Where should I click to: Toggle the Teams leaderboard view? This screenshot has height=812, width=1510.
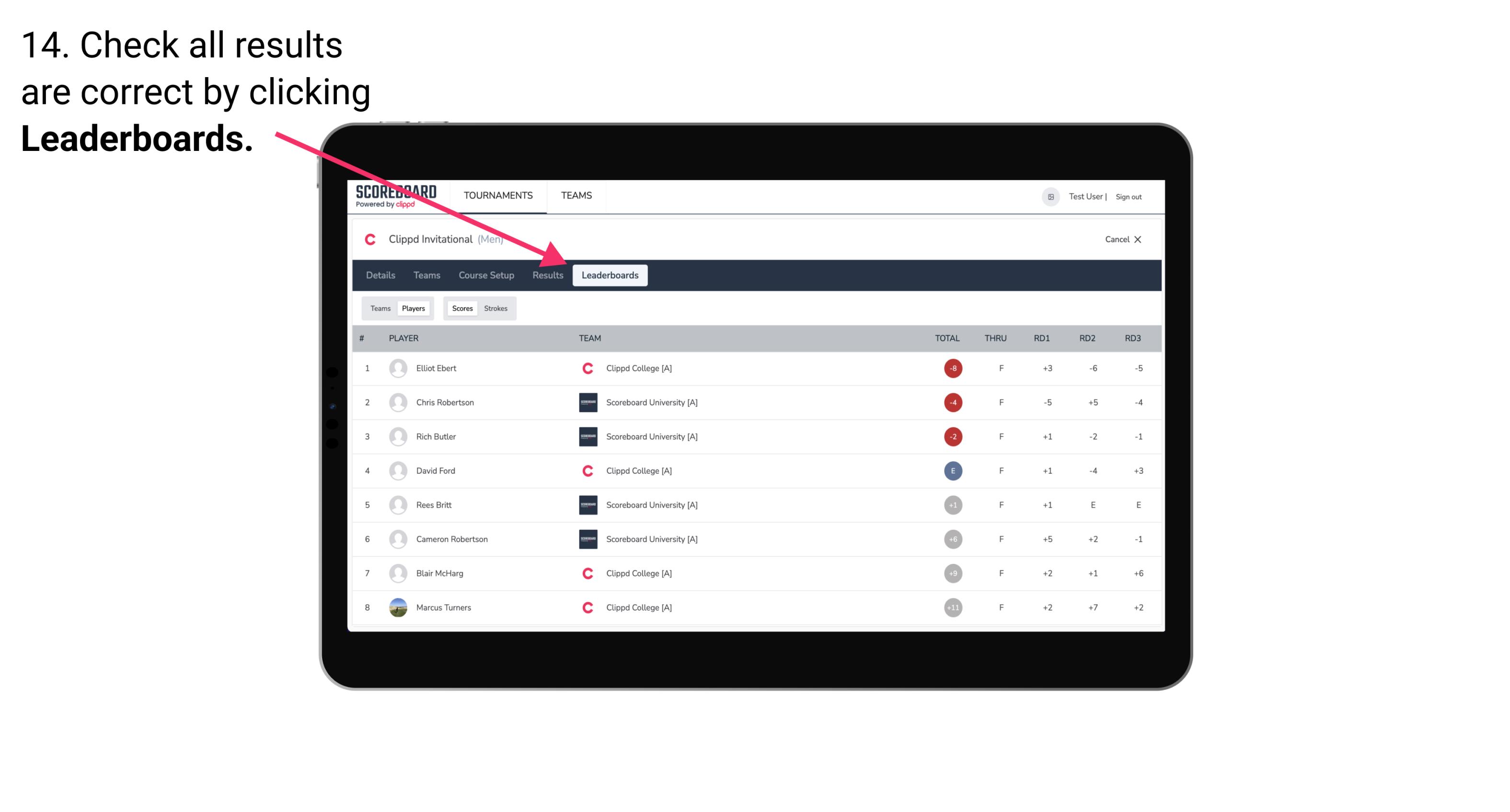pos(377,307)
